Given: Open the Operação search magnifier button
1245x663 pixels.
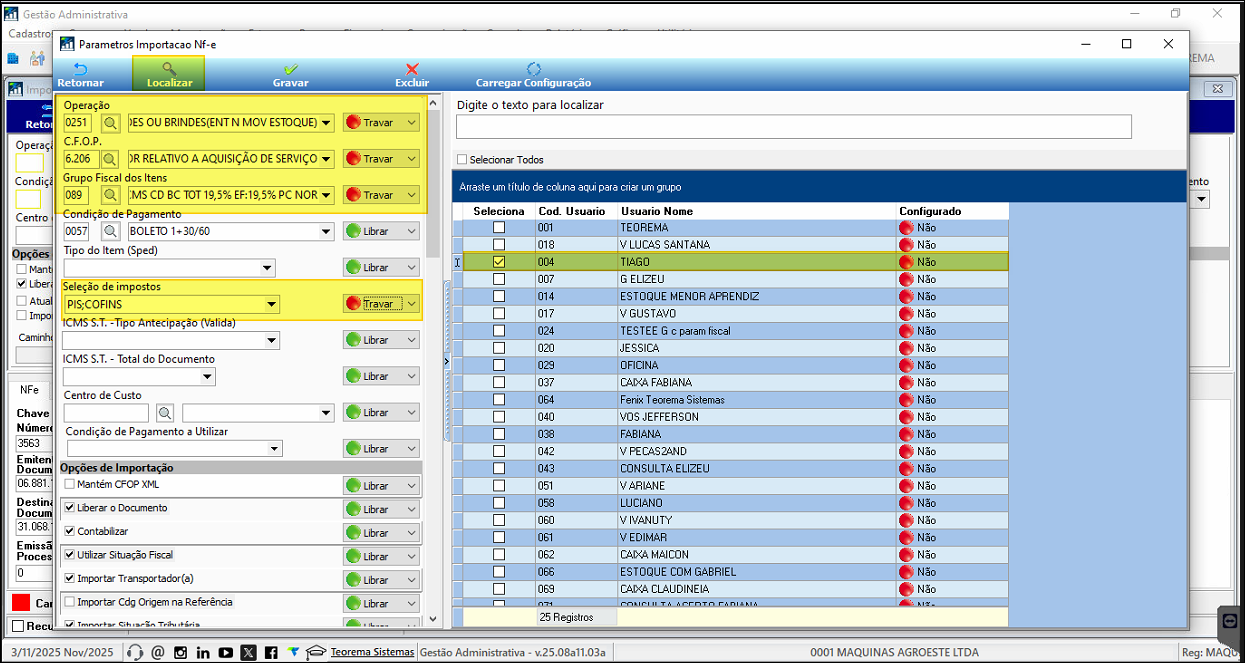Looking at the screenshot, I should pos(110,122).
